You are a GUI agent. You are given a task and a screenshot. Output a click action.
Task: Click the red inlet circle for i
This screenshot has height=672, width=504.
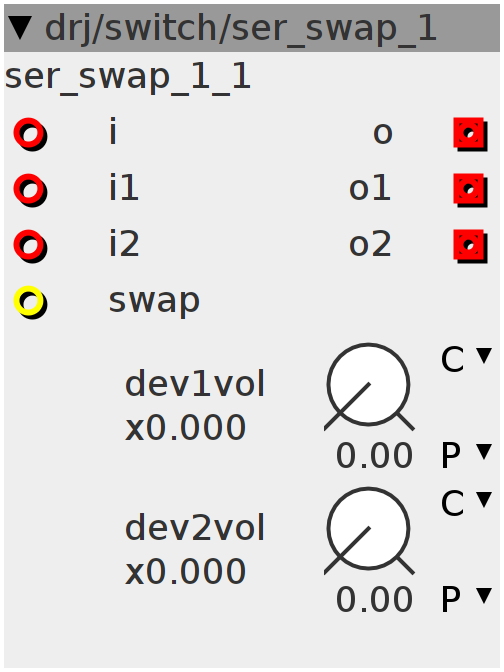30,134
